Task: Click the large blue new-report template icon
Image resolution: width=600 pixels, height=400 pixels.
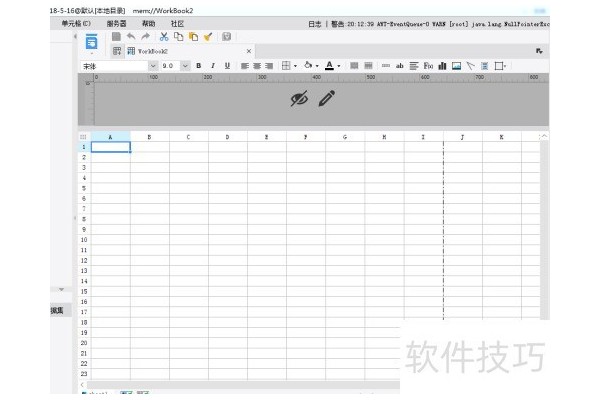Action: pyautogui.click(x=91, y=42)
